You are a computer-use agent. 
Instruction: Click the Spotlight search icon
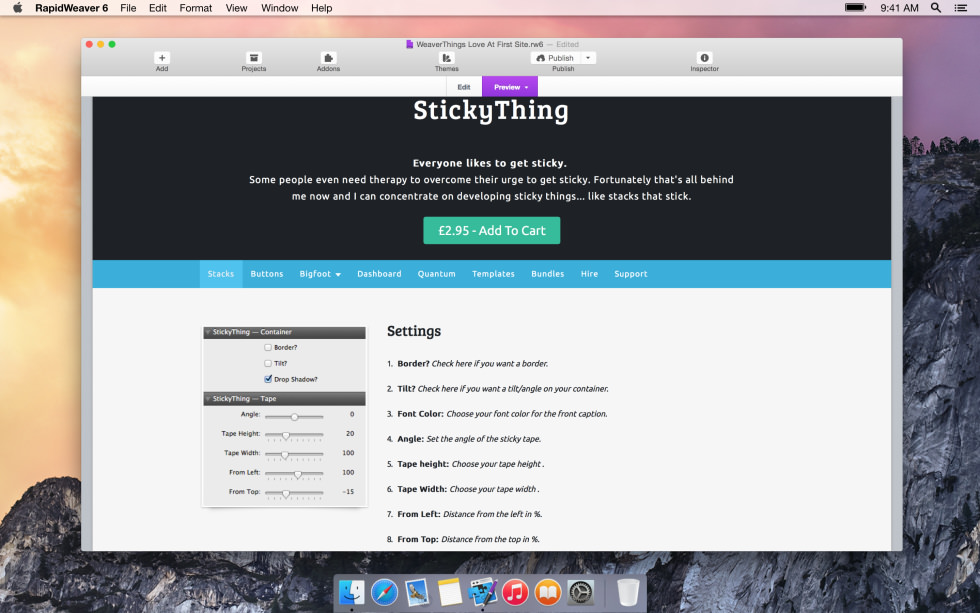[x=936, y=7]
